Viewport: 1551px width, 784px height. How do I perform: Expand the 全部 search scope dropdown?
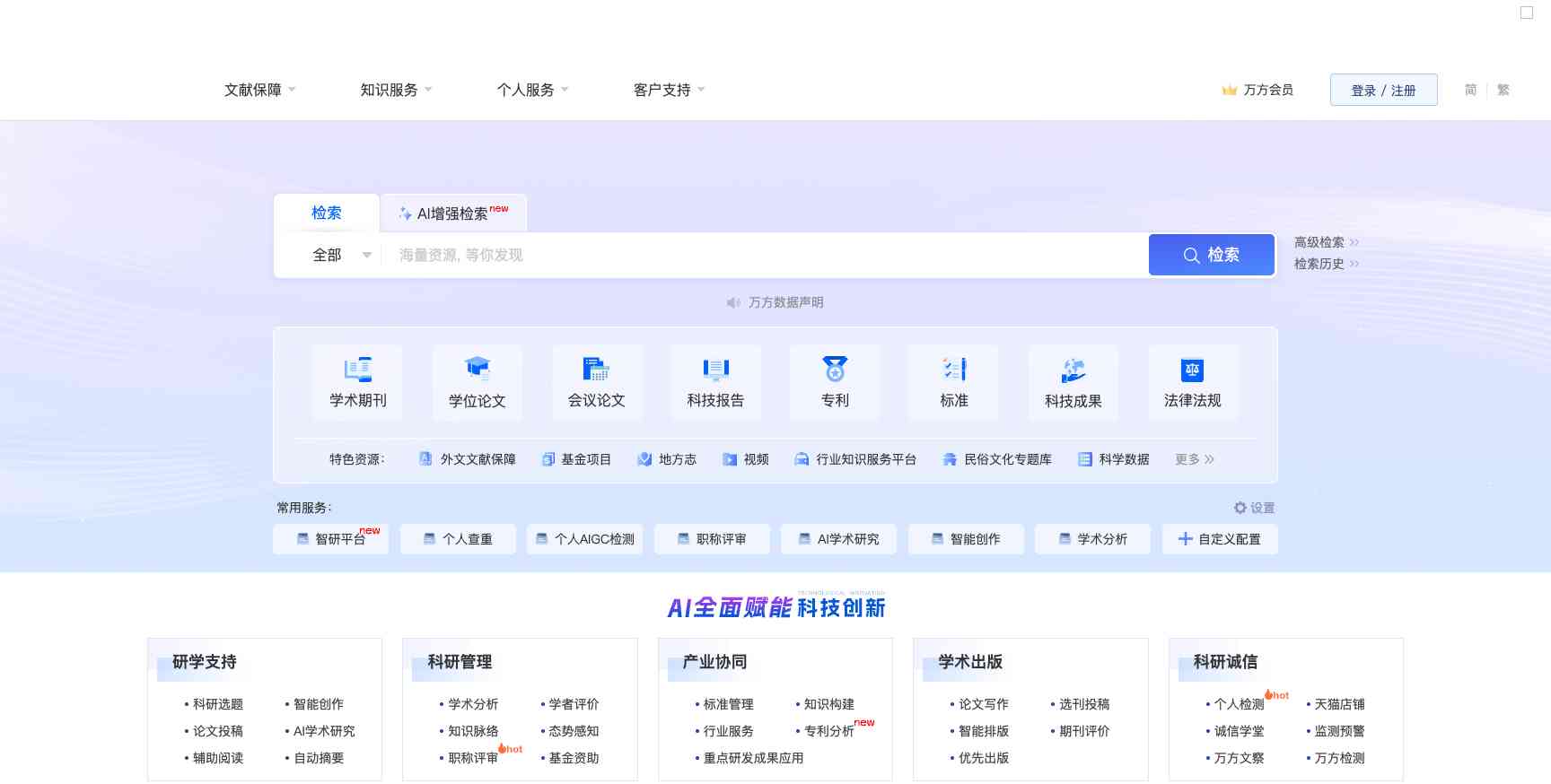pyautogui.click(x=340, y=256)
